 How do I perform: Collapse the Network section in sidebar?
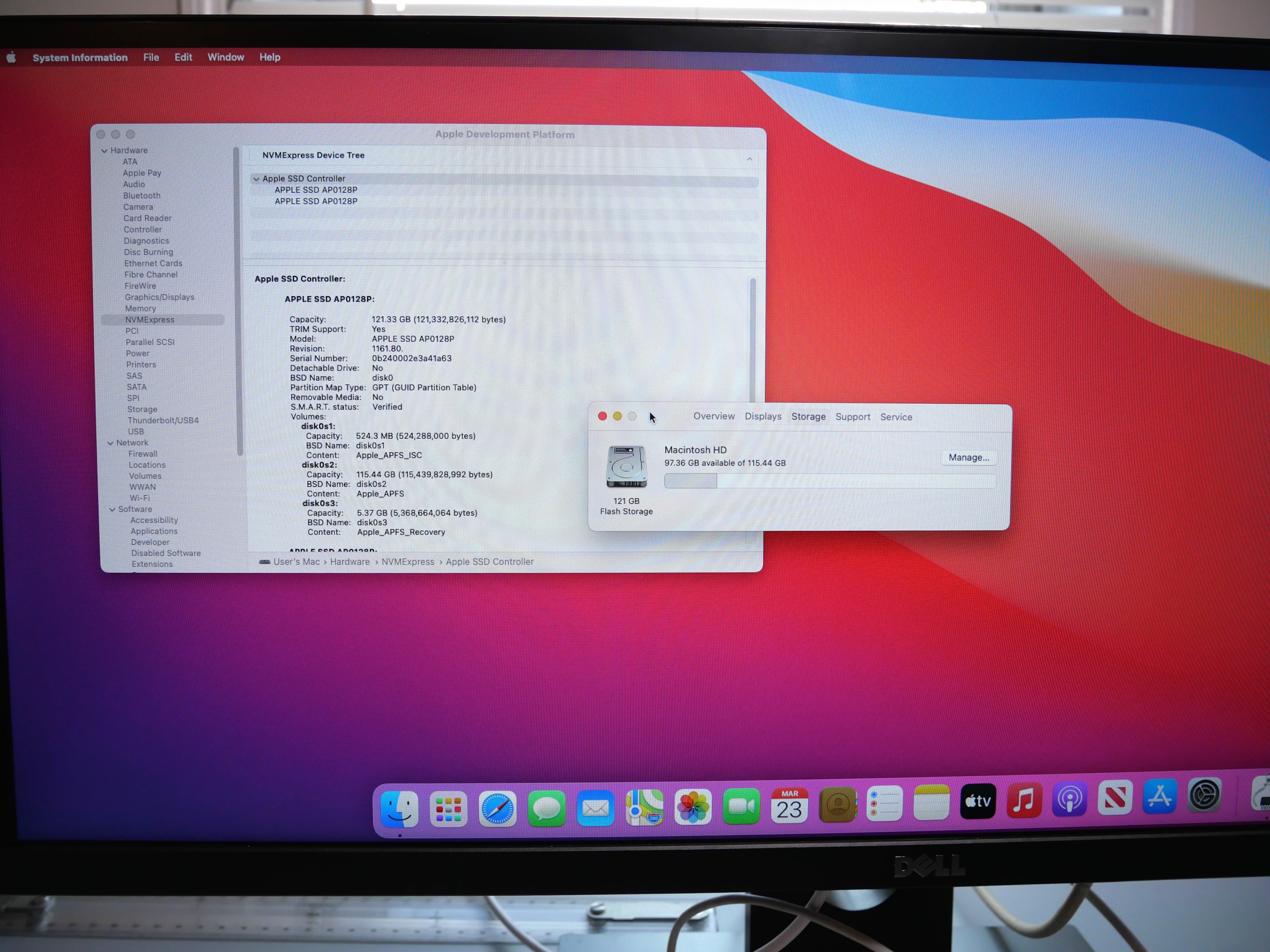pyautogui.click(x=110, y=443)
